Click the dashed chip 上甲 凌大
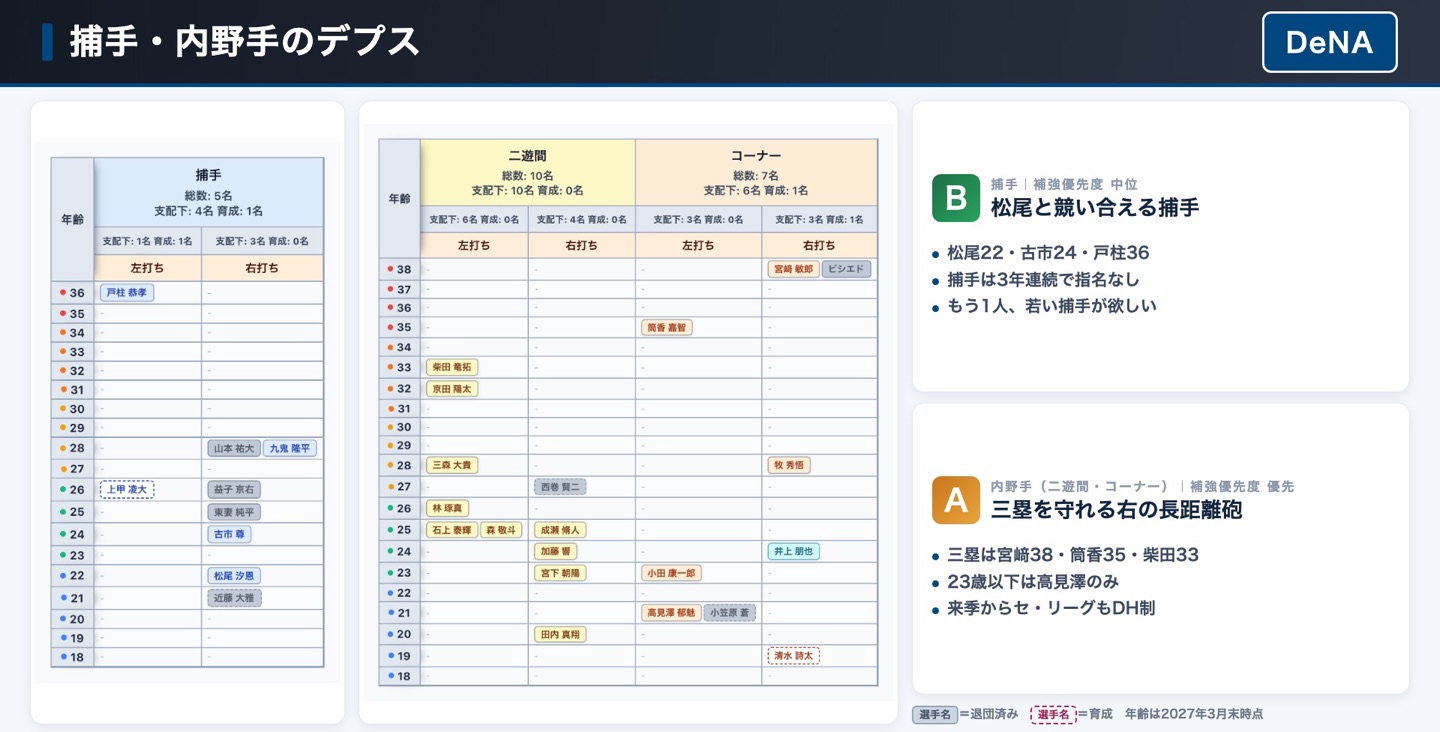Image resolution: width=1440 pixels, height=732 pixels. 127,490
